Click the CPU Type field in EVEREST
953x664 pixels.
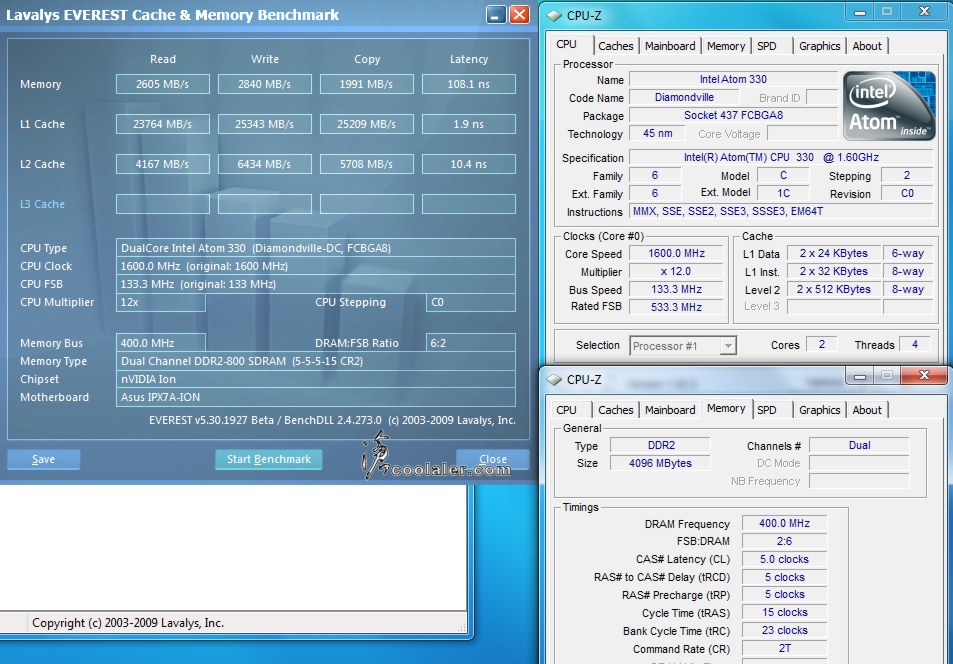(x=315, y=248)
